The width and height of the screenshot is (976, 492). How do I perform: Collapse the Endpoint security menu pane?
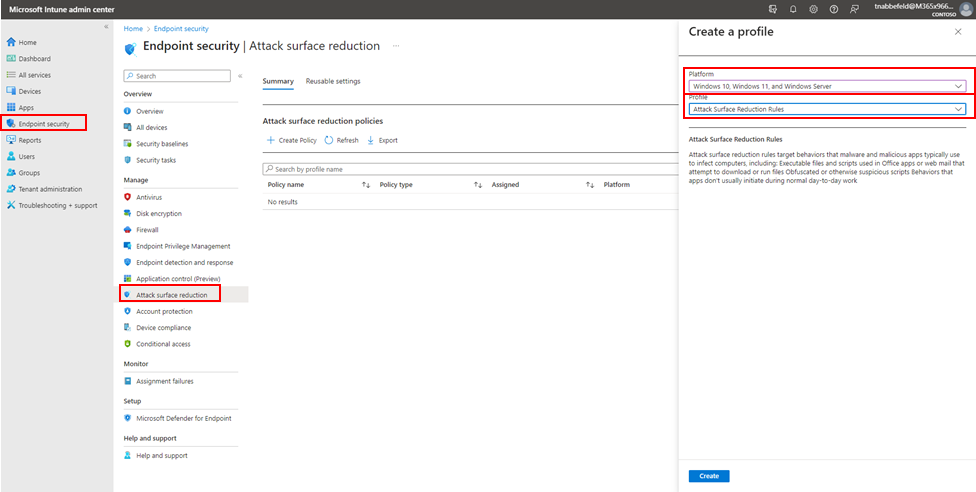click(240, 76)
